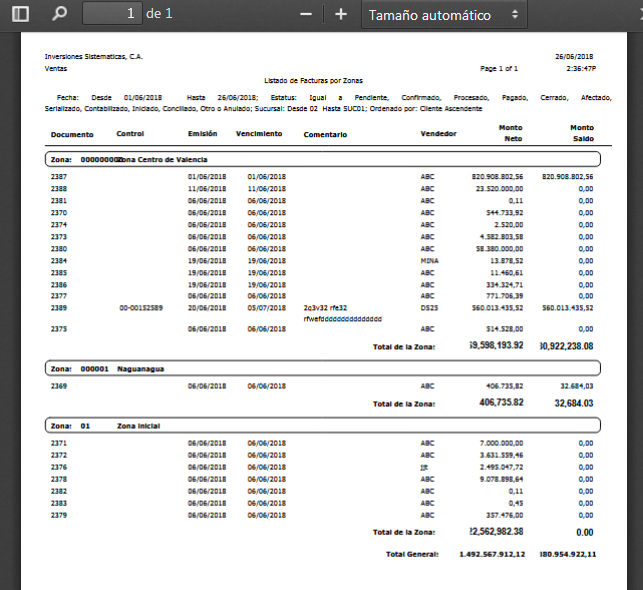This screenshot has height=590, width=643.
Task: Click the Vendedor column header
Action: pyautogui.click(x=440, y=133)
